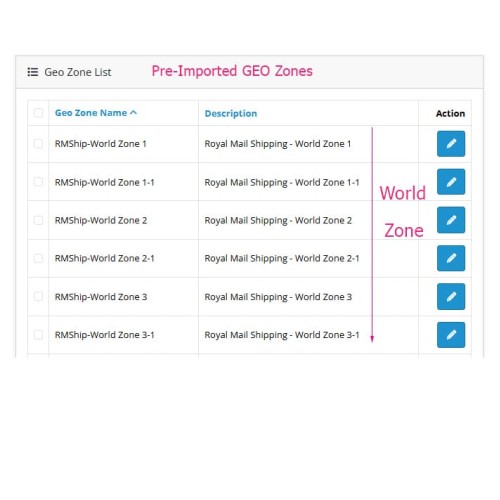Edit RMShip-World Zone 2 with pencil button
Screen dimensions: 500x500
tap(451, 220)
